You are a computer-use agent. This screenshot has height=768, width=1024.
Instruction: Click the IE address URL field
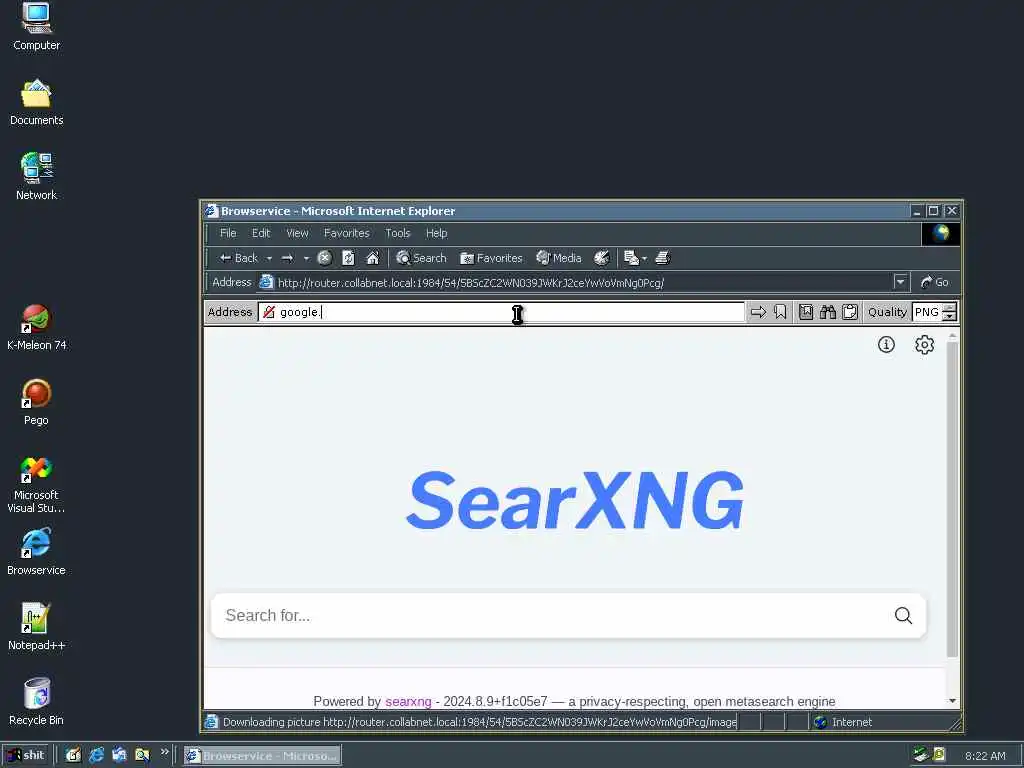575,282
